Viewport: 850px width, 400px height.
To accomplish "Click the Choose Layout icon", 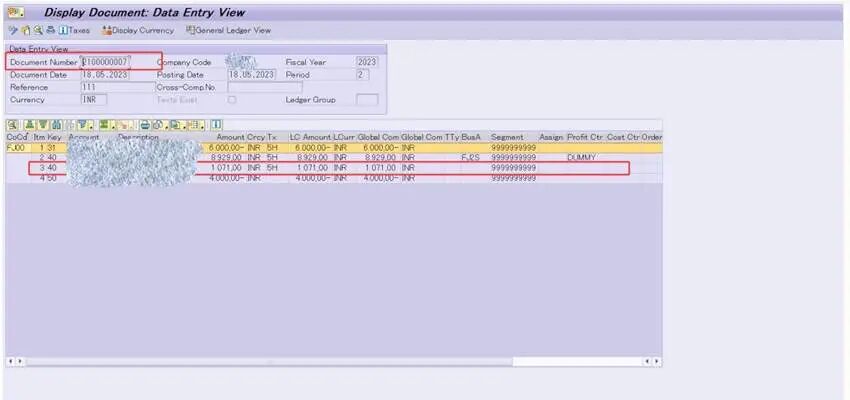I will [194, 125].
